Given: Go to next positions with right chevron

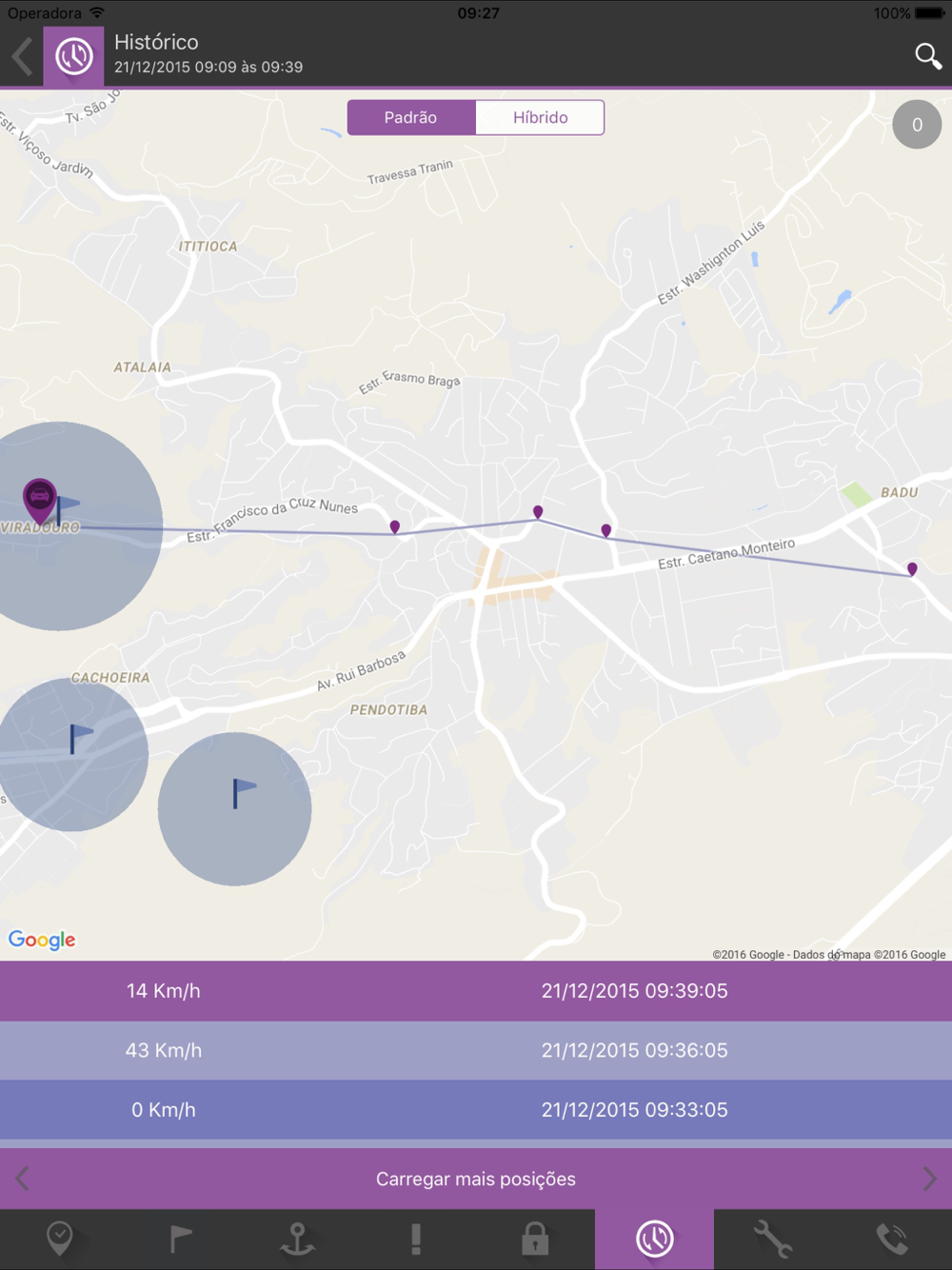Looking at the screenshot, I should 929,1179.
